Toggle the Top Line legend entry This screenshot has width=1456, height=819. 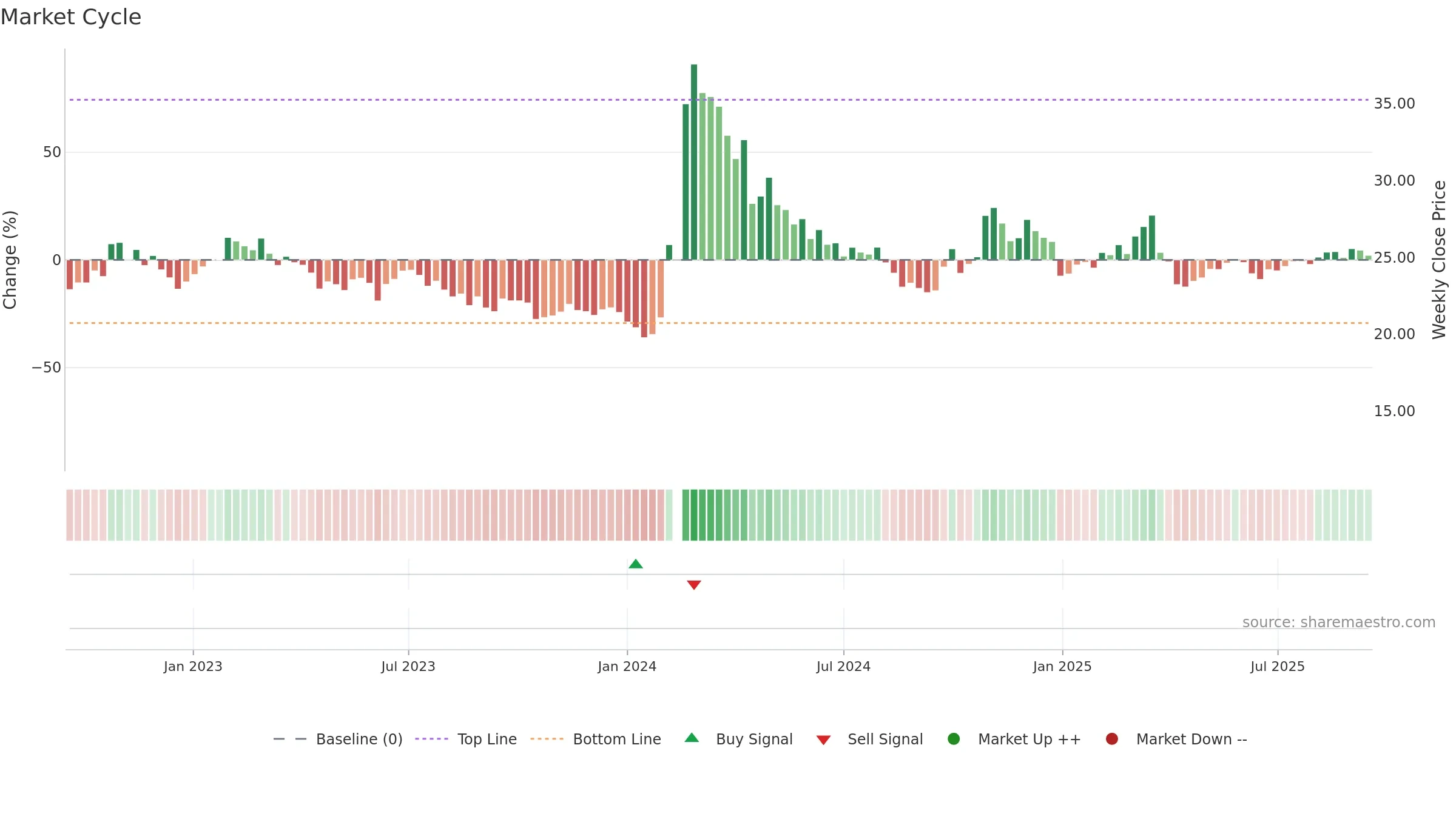466,740
